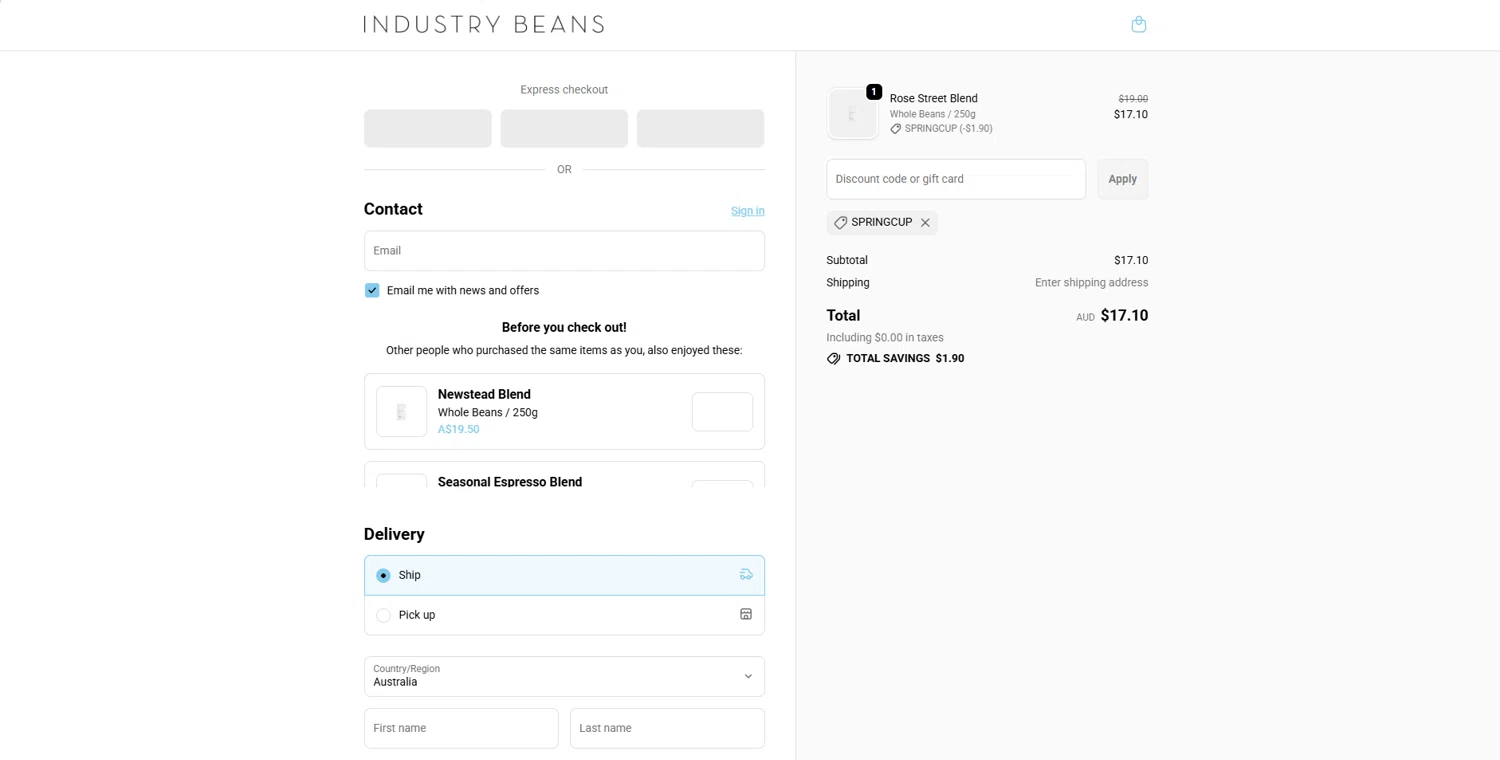Viewport: 1500px width, 760px height.
Task: Open the shopping bag cart icon
Action: click(1138, 24)
